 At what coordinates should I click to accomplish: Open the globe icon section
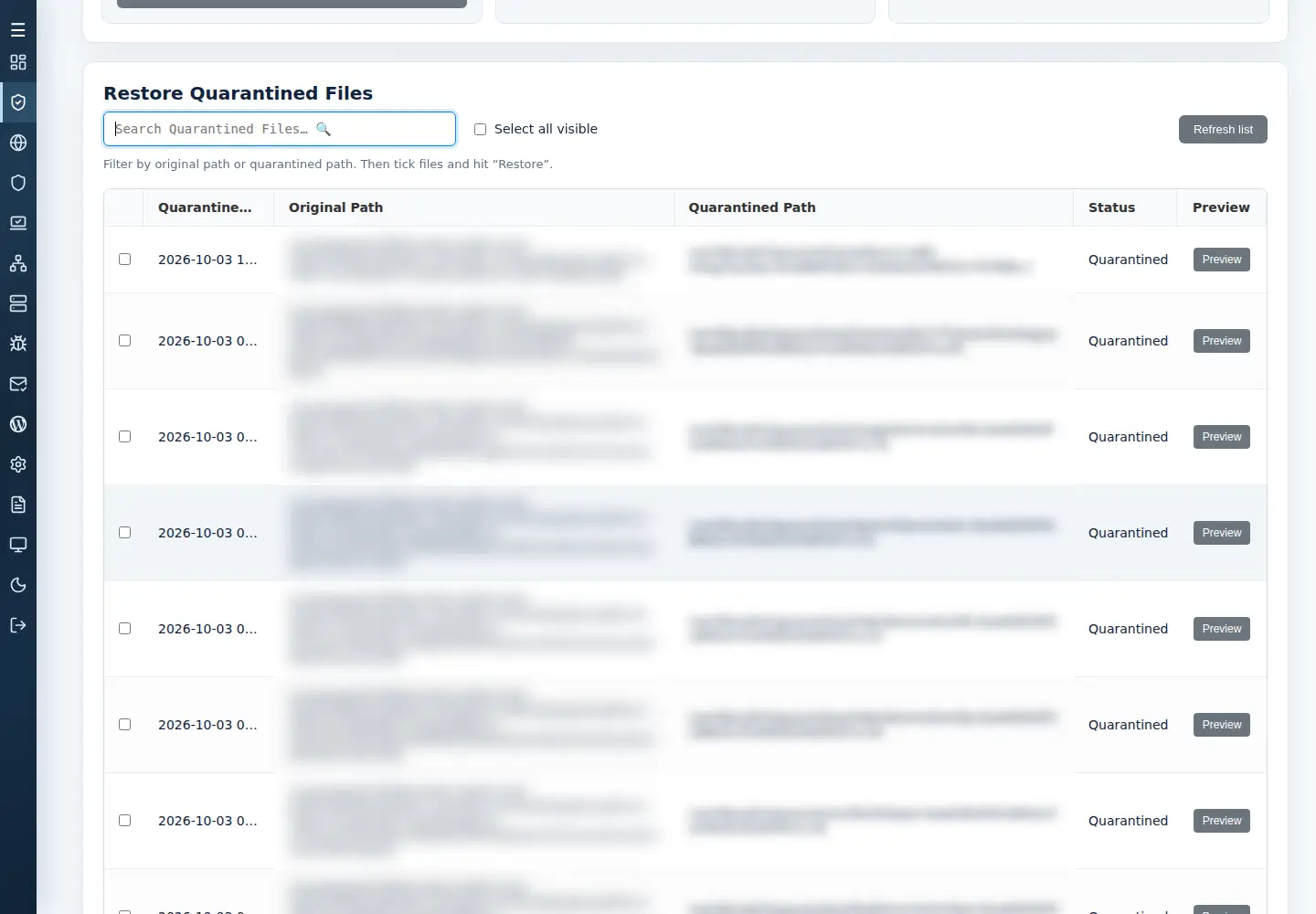coord(18,143)
